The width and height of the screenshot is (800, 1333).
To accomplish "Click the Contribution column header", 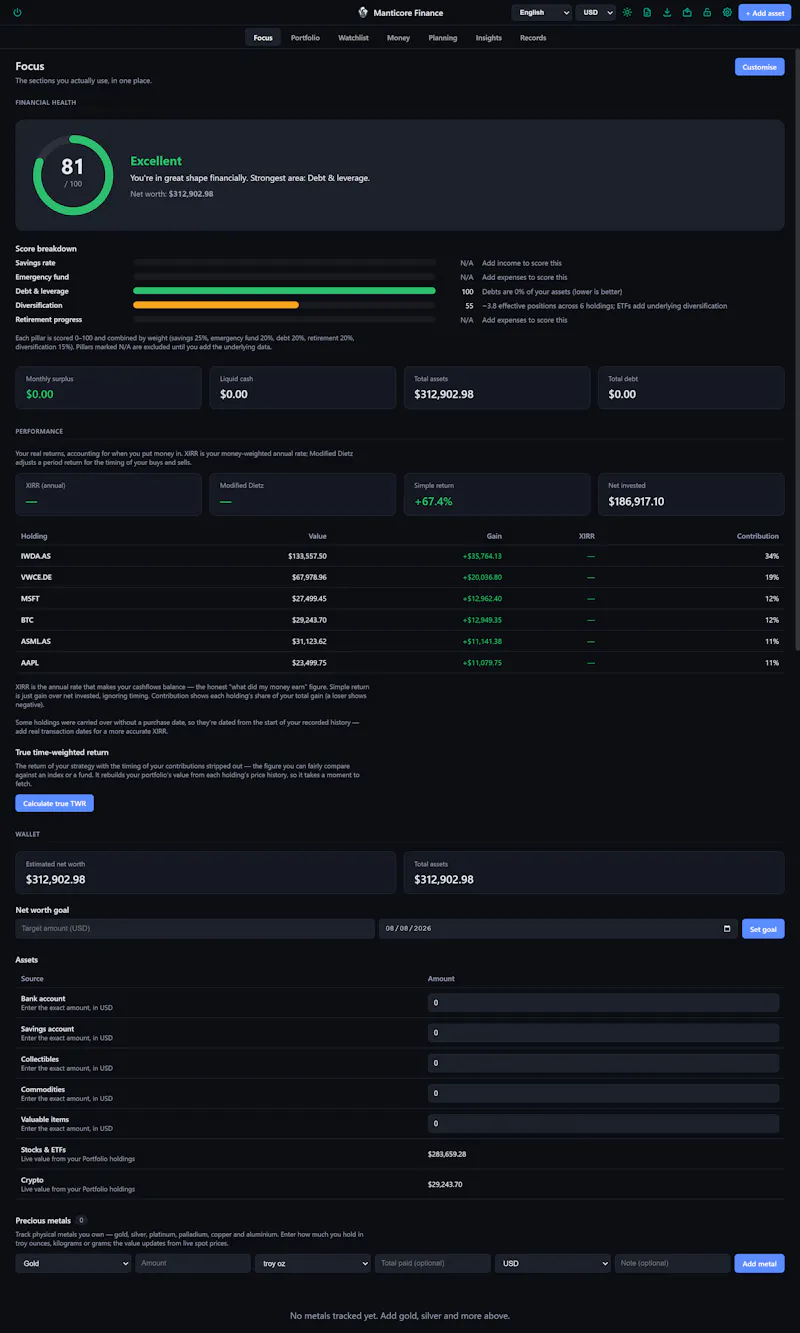I will point(758,536).
